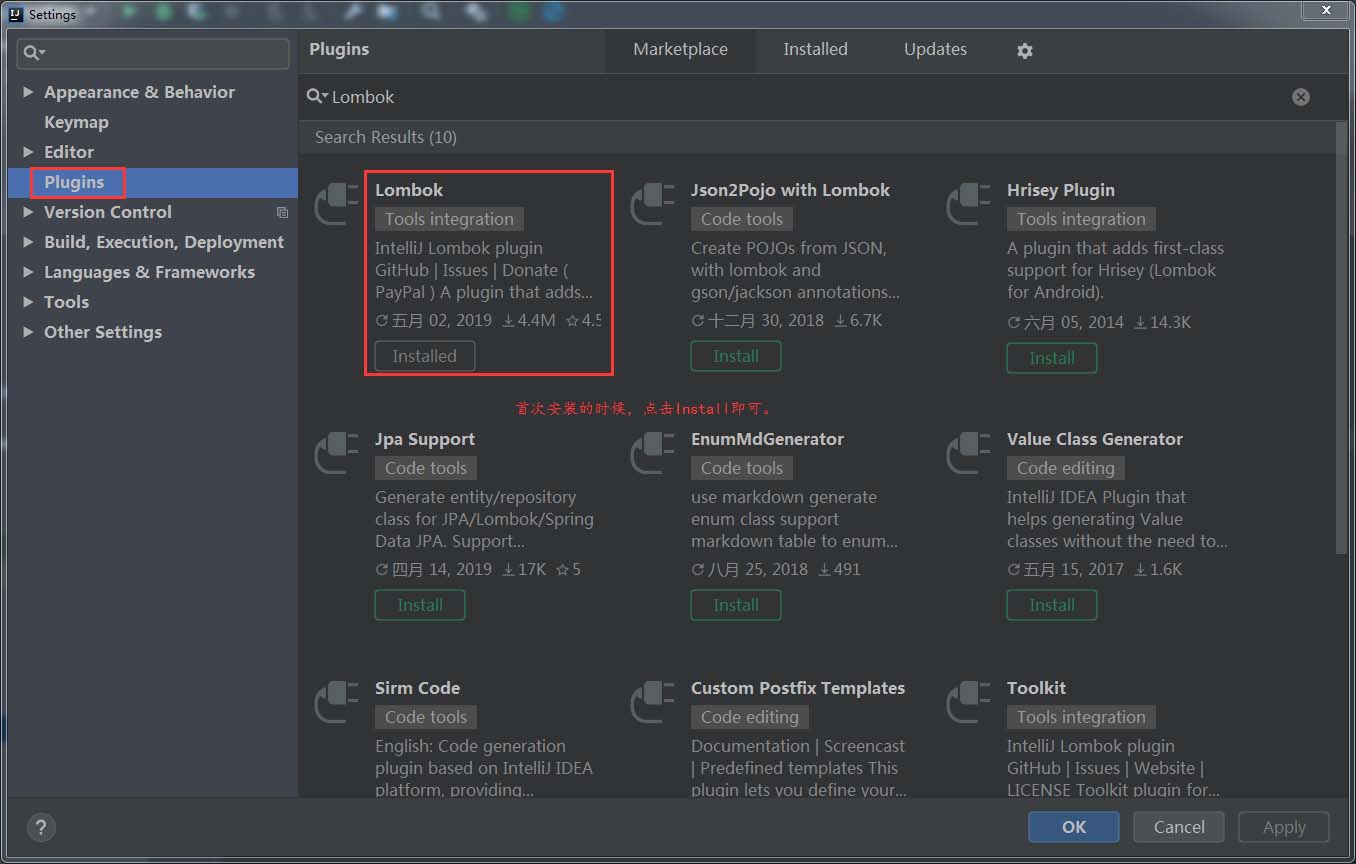The height and width of the screenshot is (864, 1356).
Task: Click the Json2Pojo with Lombok plugin icon
Action: (653, 203)
